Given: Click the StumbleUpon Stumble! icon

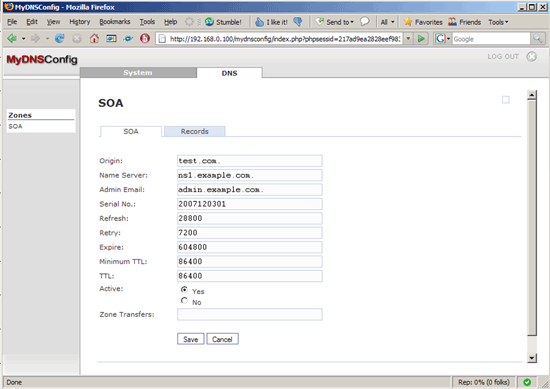Looking at the screenshot, I should click(x=209, y=22).
